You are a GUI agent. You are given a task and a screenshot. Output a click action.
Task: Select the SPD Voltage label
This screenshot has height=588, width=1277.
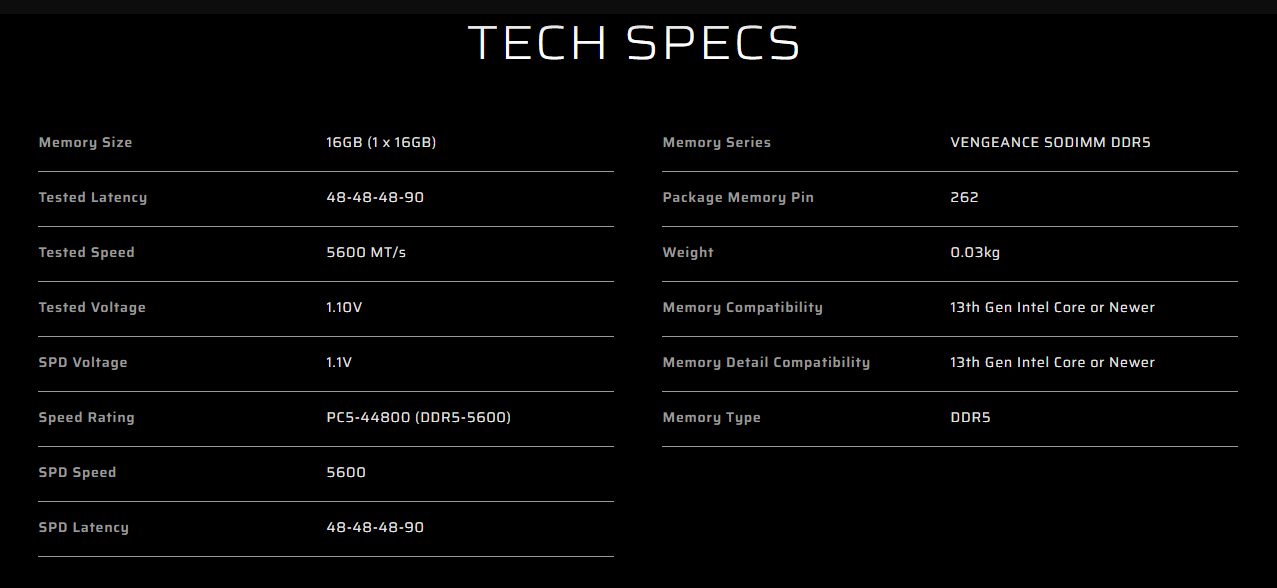(x=83, y=363)
